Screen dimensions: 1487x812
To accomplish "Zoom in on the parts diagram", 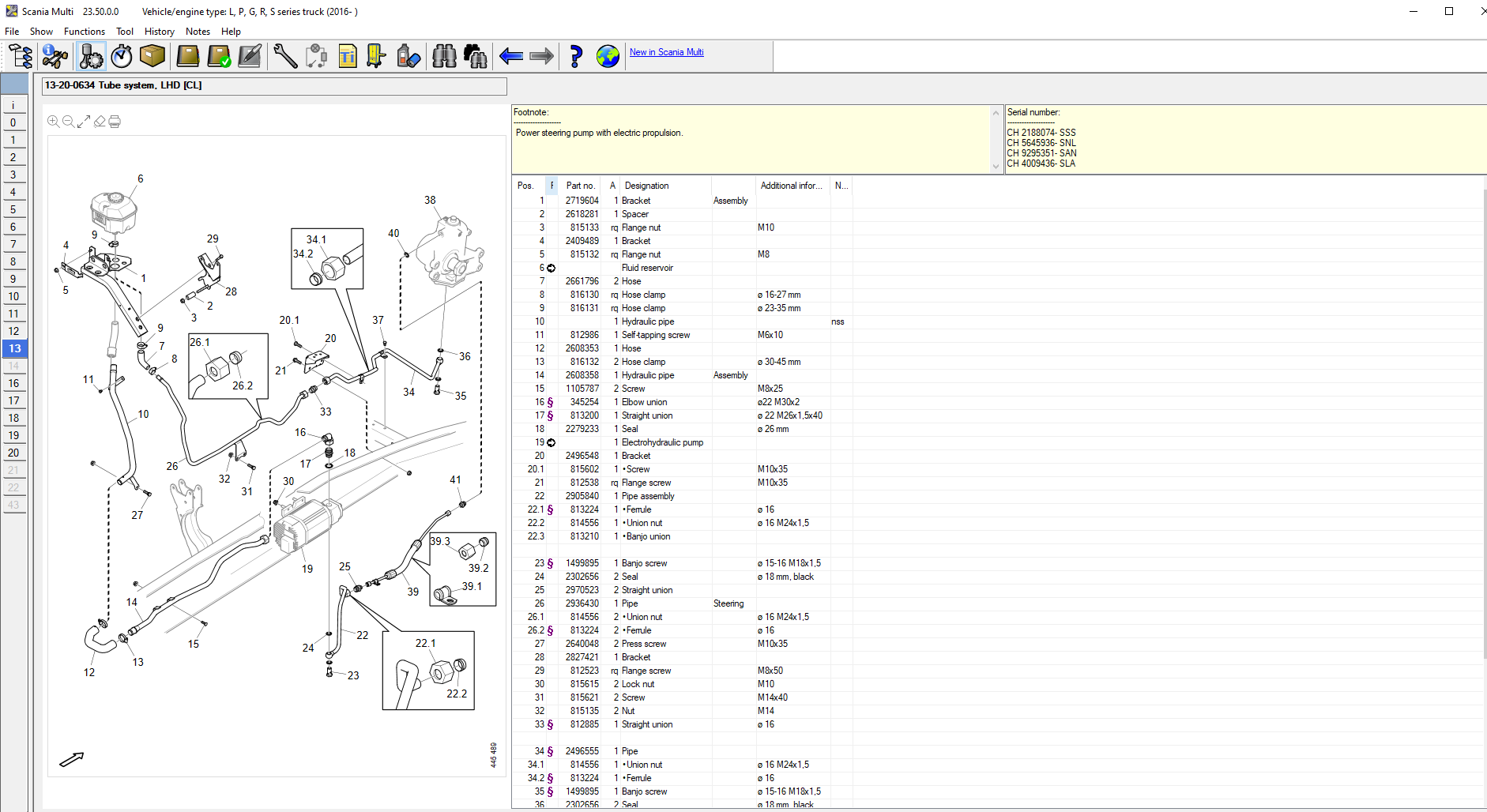I will click(53, 122).
